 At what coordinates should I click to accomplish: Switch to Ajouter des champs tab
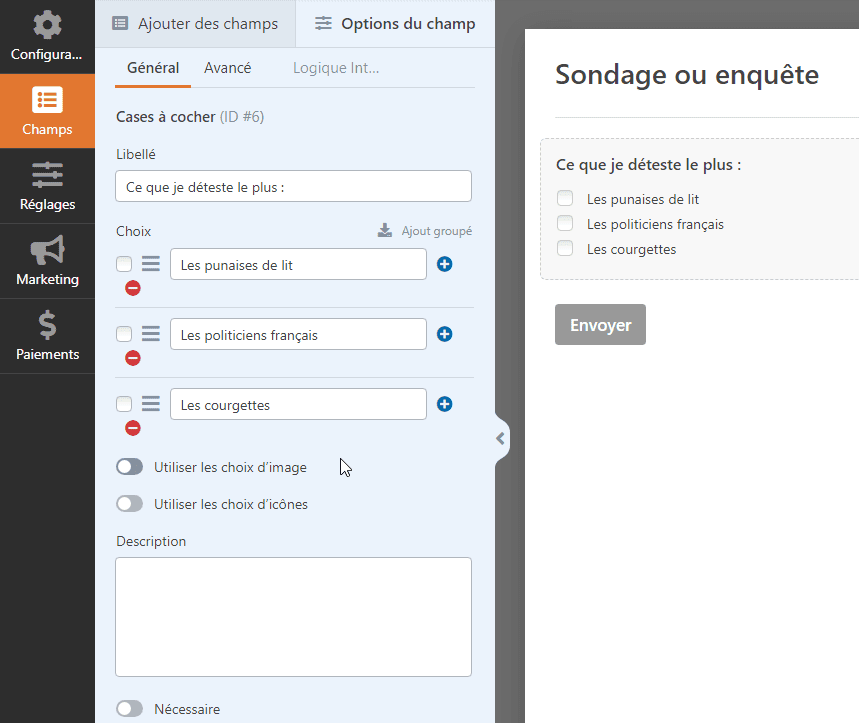tap(195, 24)
